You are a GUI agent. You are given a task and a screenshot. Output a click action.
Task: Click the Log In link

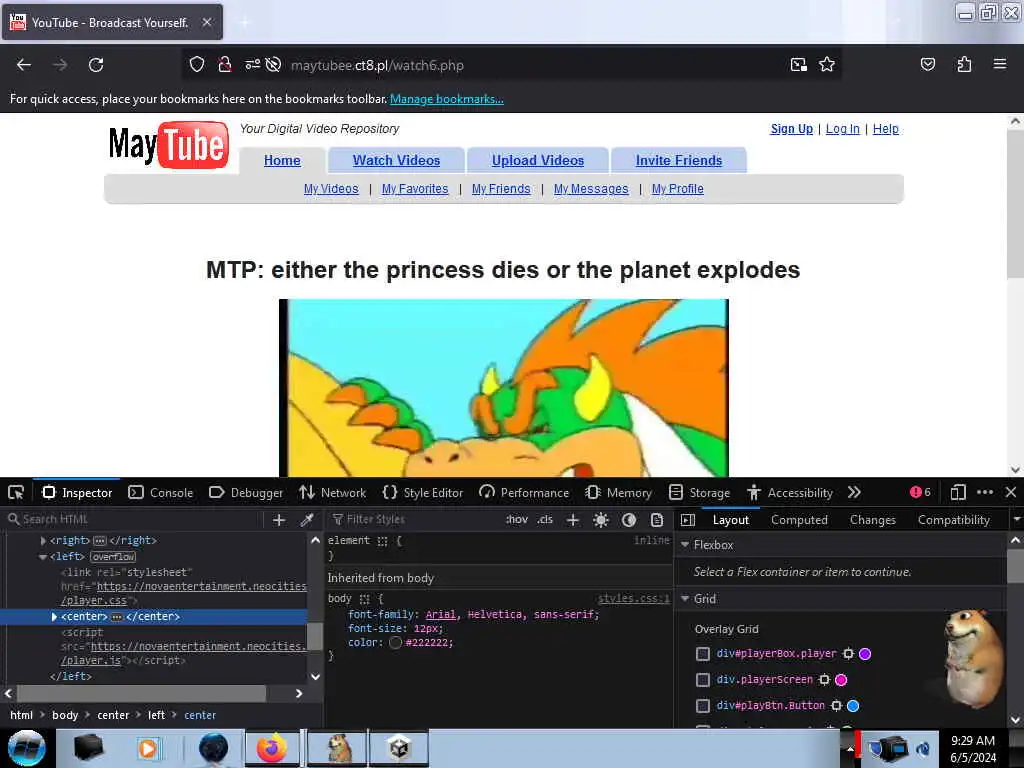pyautogui.click(x=842, y=129)
